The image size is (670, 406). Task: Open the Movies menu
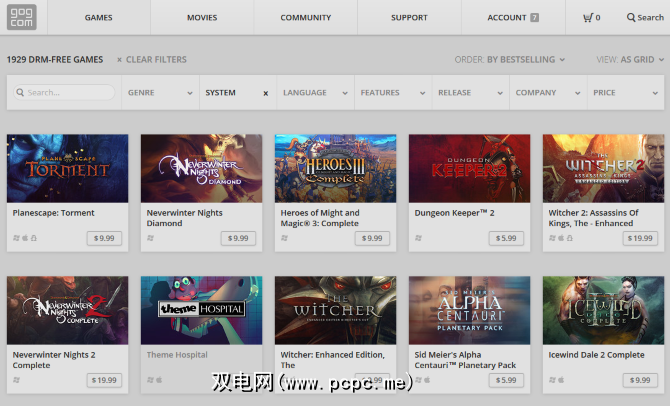tap(202, 18)
